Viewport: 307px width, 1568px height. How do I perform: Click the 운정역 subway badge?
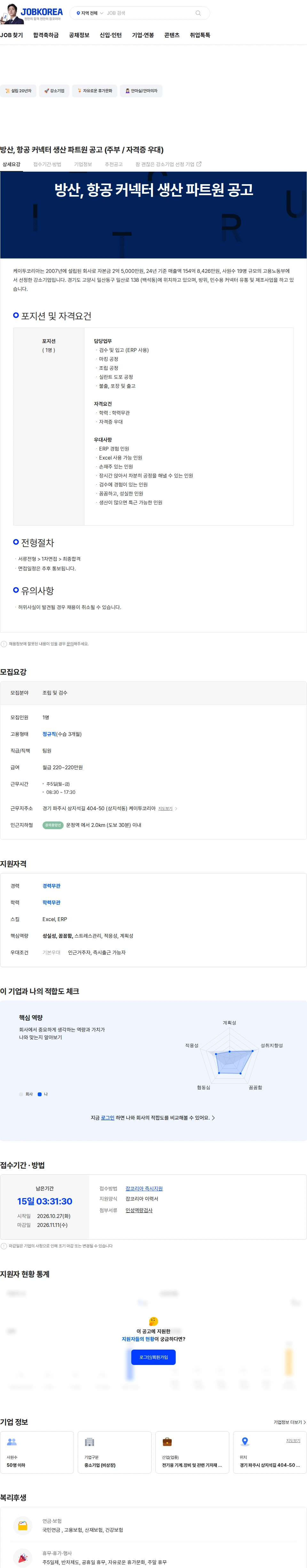click(53, 825)
